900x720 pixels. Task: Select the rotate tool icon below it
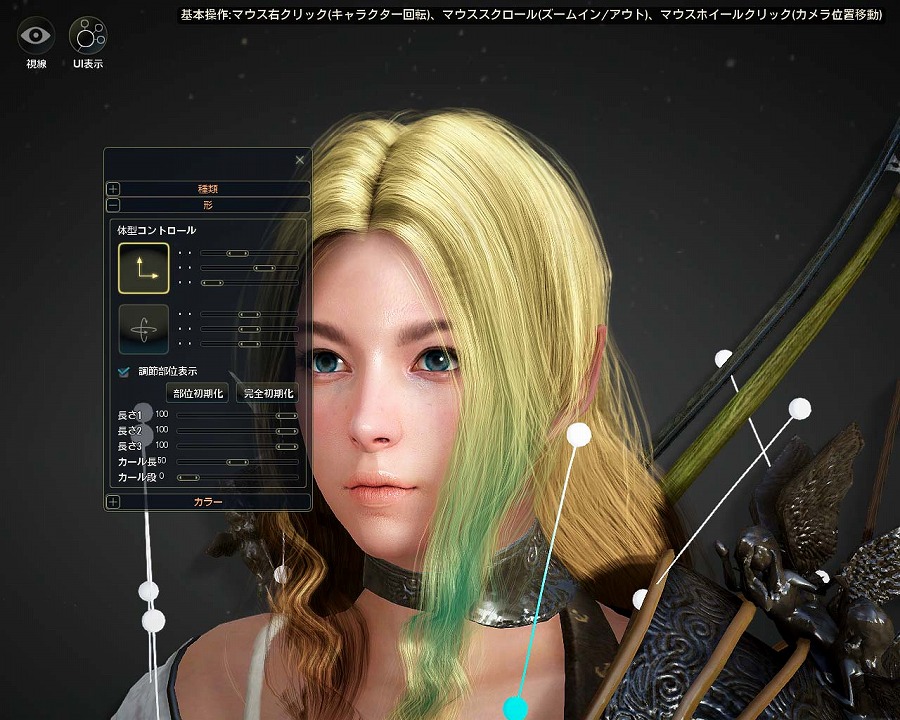[144, 330]
